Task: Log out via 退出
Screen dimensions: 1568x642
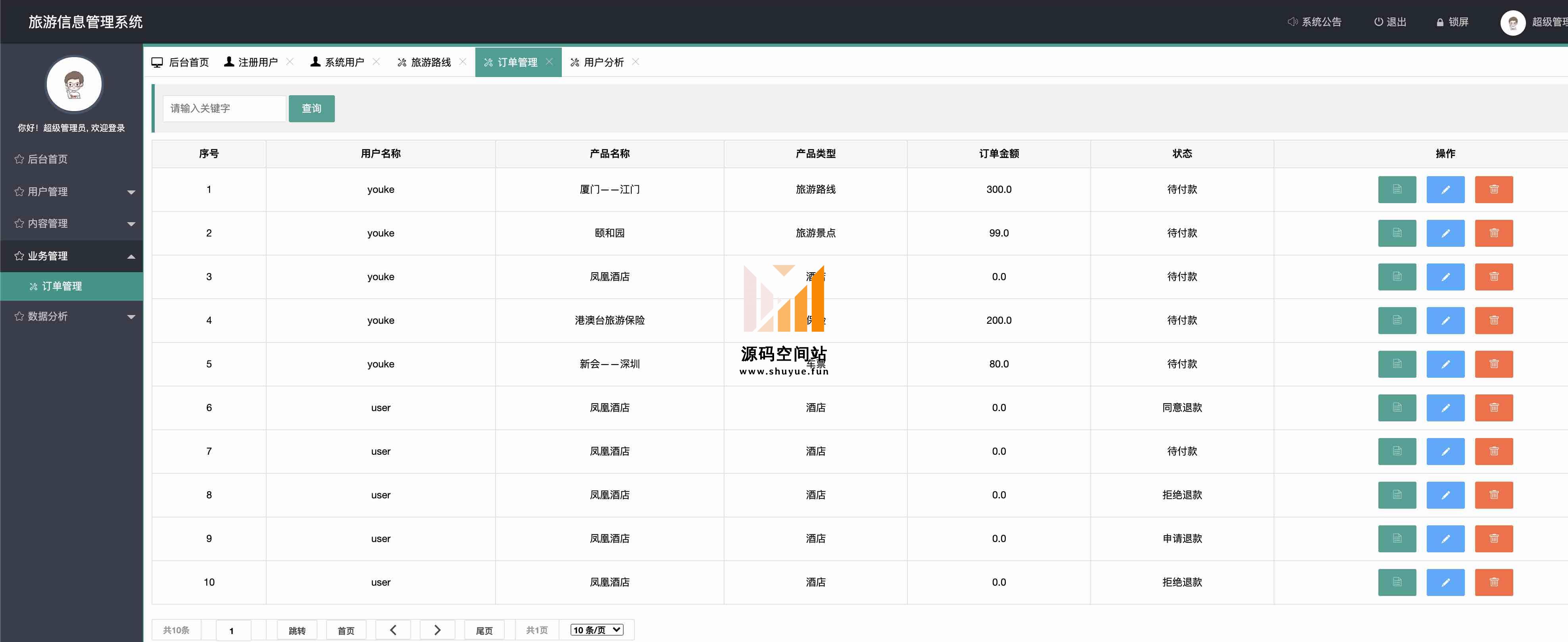Action: (x=1390, y=22)
